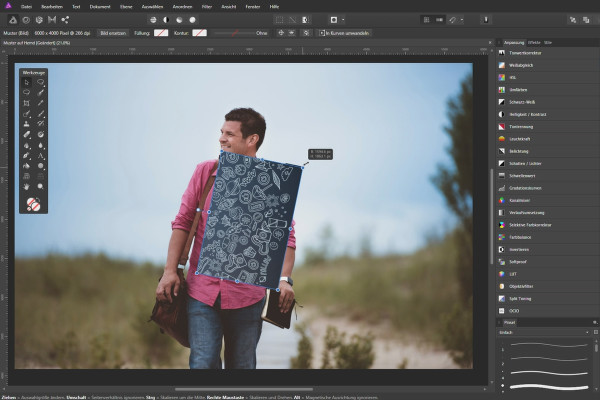The image size is (600, 400).
Task: Switch to the Export Persona
Action: tap(65, 20)
